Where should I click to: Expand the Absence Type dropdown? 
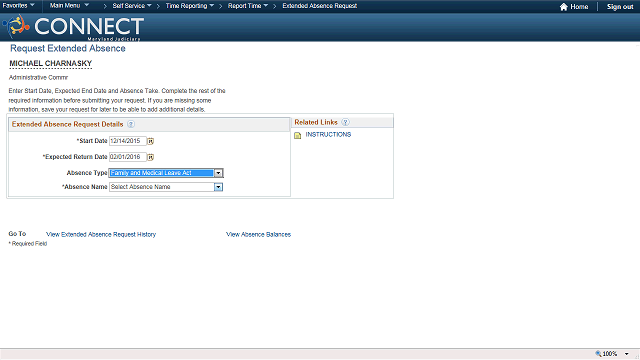point(218,173)
